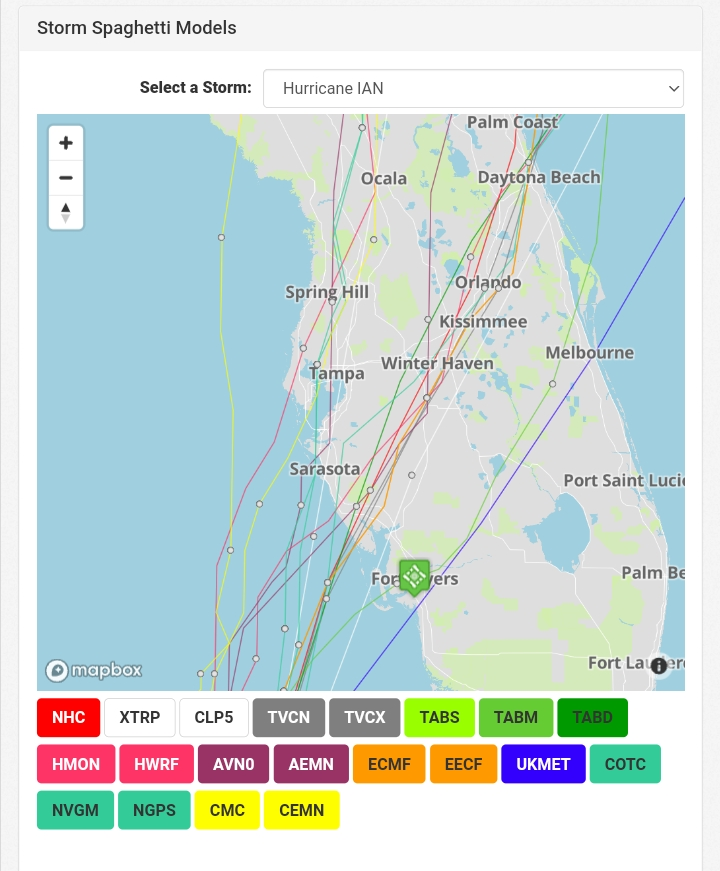Zoom in on the map
This screenshot has width=720, height=871.
tap(66, 143)
